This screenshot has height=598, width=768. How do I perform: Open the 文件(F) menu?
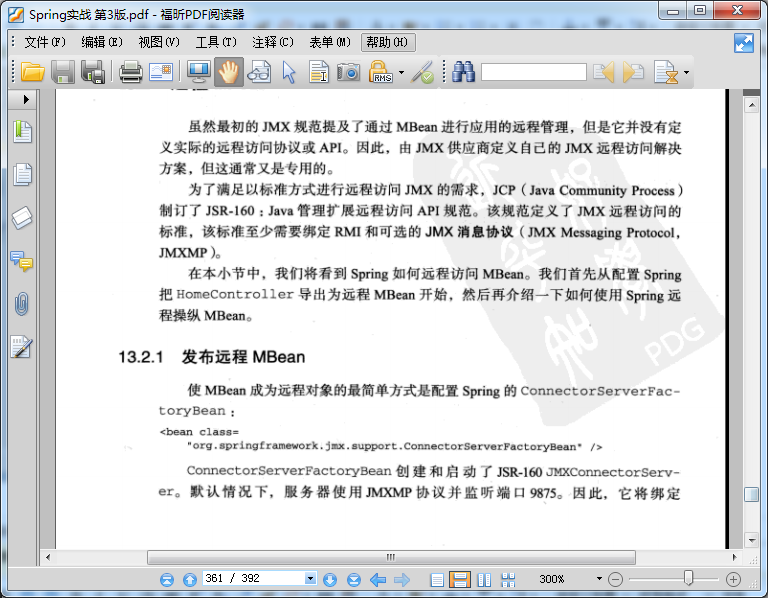click(45, 42)
